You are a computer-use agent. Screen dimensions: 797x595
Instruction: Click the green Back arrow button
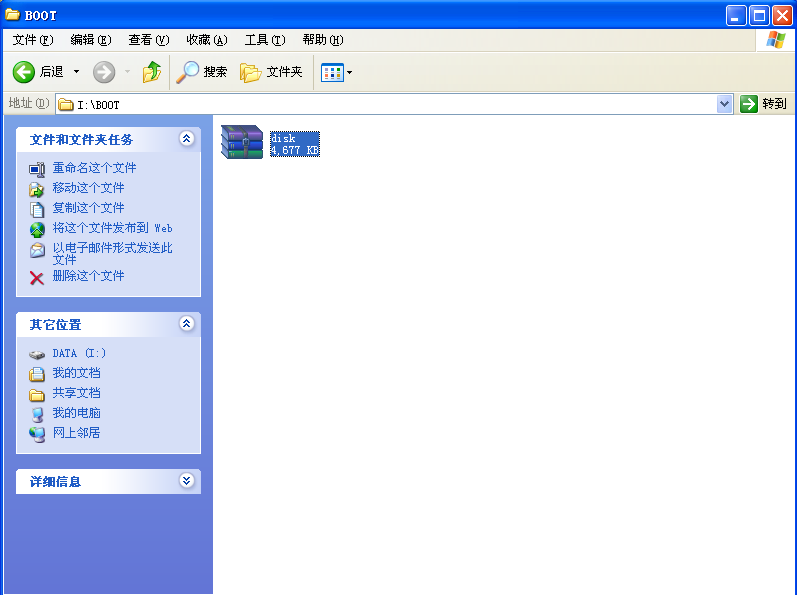pos(23,72)
